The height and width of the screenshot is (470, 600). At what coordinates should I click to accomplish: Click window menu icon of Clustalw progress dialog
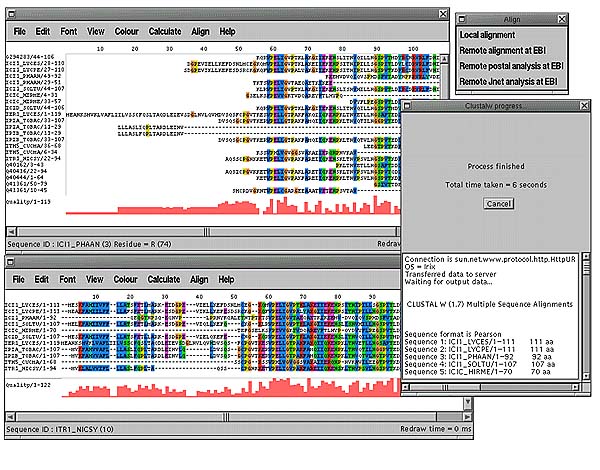(x=407, y=105)
